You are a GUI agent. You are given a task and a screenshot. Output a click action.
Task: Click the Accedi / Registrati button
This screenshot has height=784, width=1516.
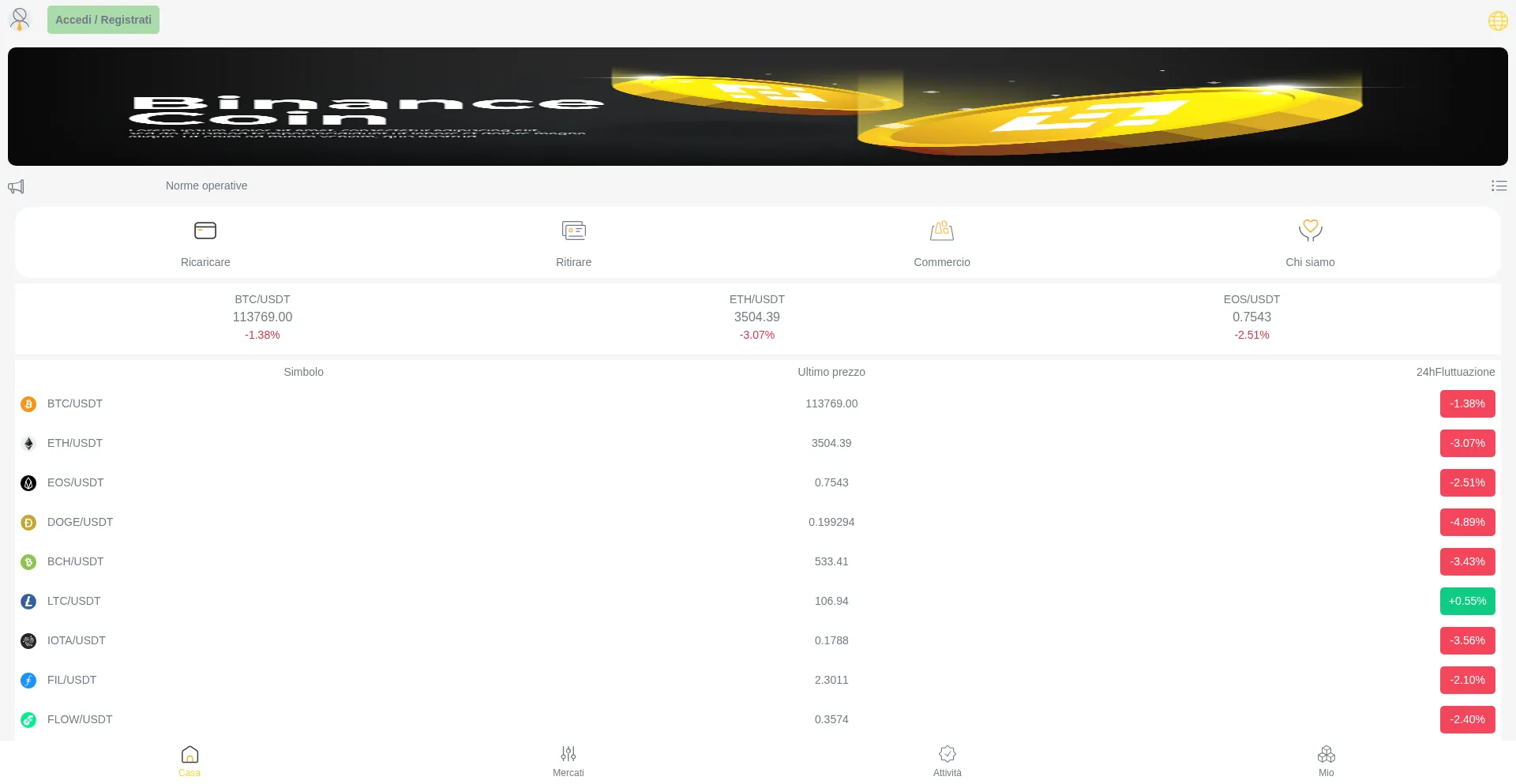tap(103, 20)
